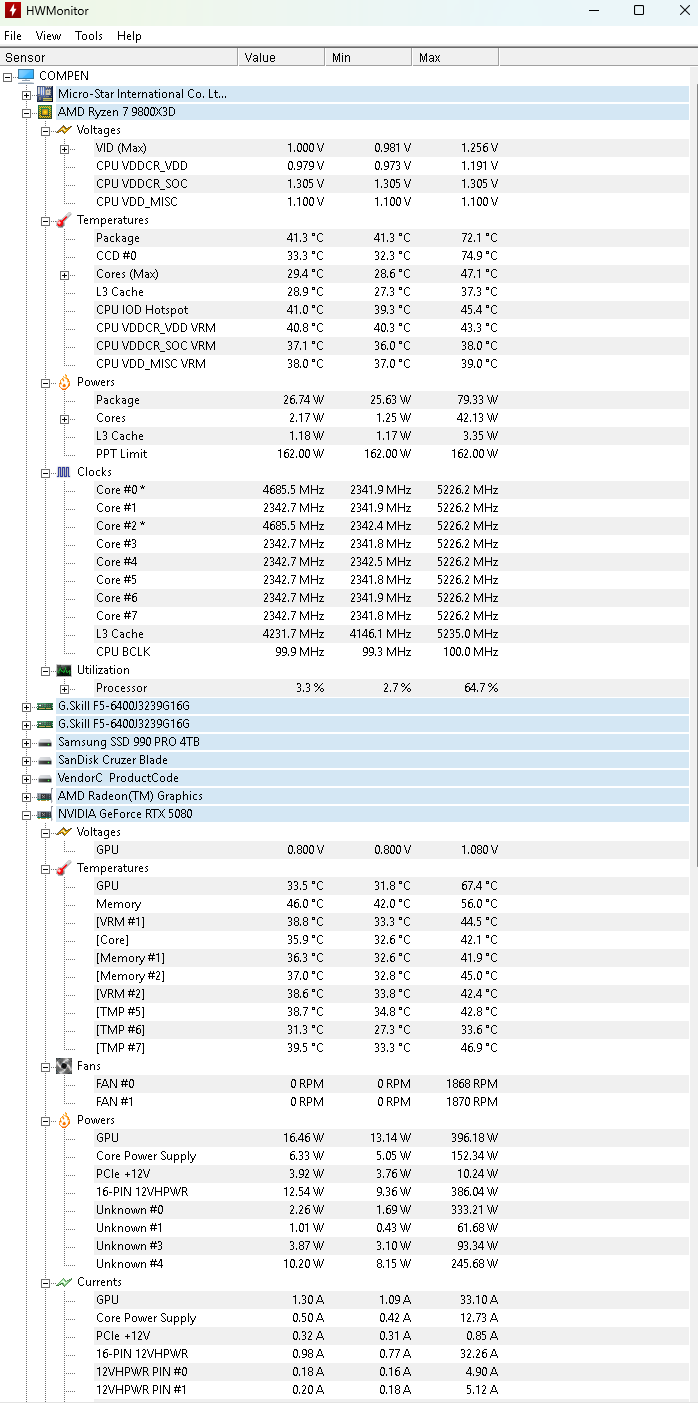Collapse the AMD Ryzen 7 9800X3D node
Screen dimensions: 698x1403
(x=27, y=112)
